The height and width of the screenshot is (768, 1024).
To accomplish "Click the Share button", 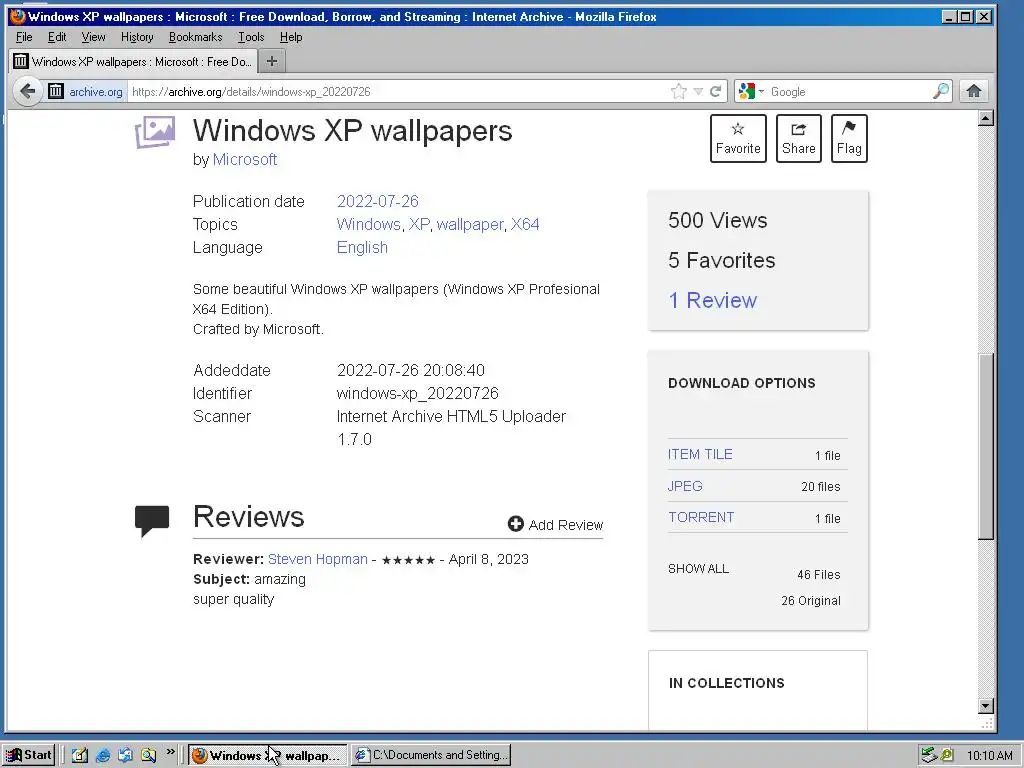I will [x=799, y=138].
